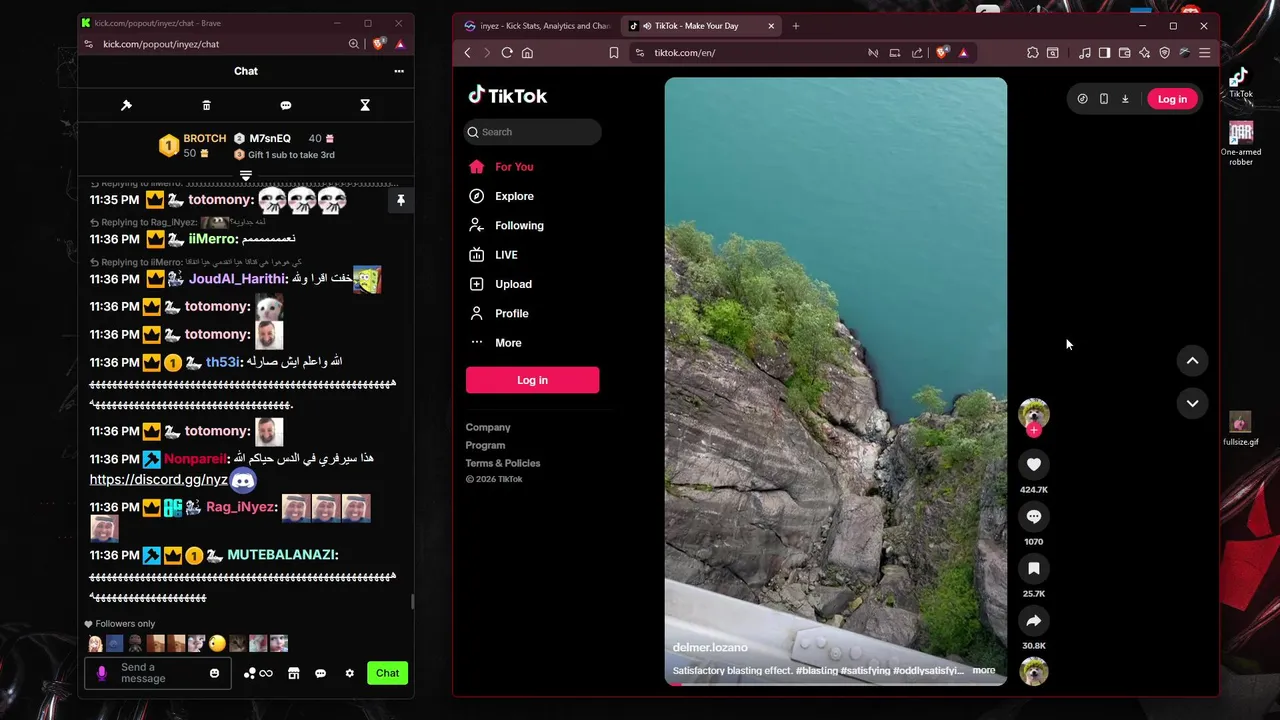Click the red Log in sidebar button
The height and width of the screenshot is (720, 1280).
point(532,380)
